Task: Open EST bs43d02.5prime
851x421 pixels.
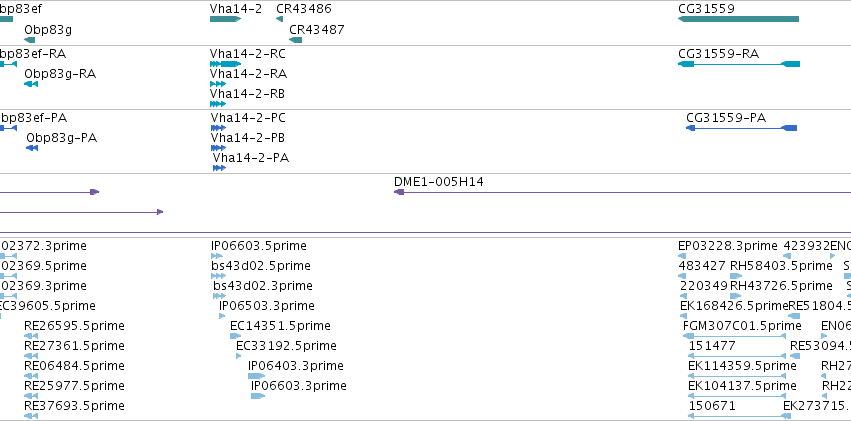Action: click(218, 276)
